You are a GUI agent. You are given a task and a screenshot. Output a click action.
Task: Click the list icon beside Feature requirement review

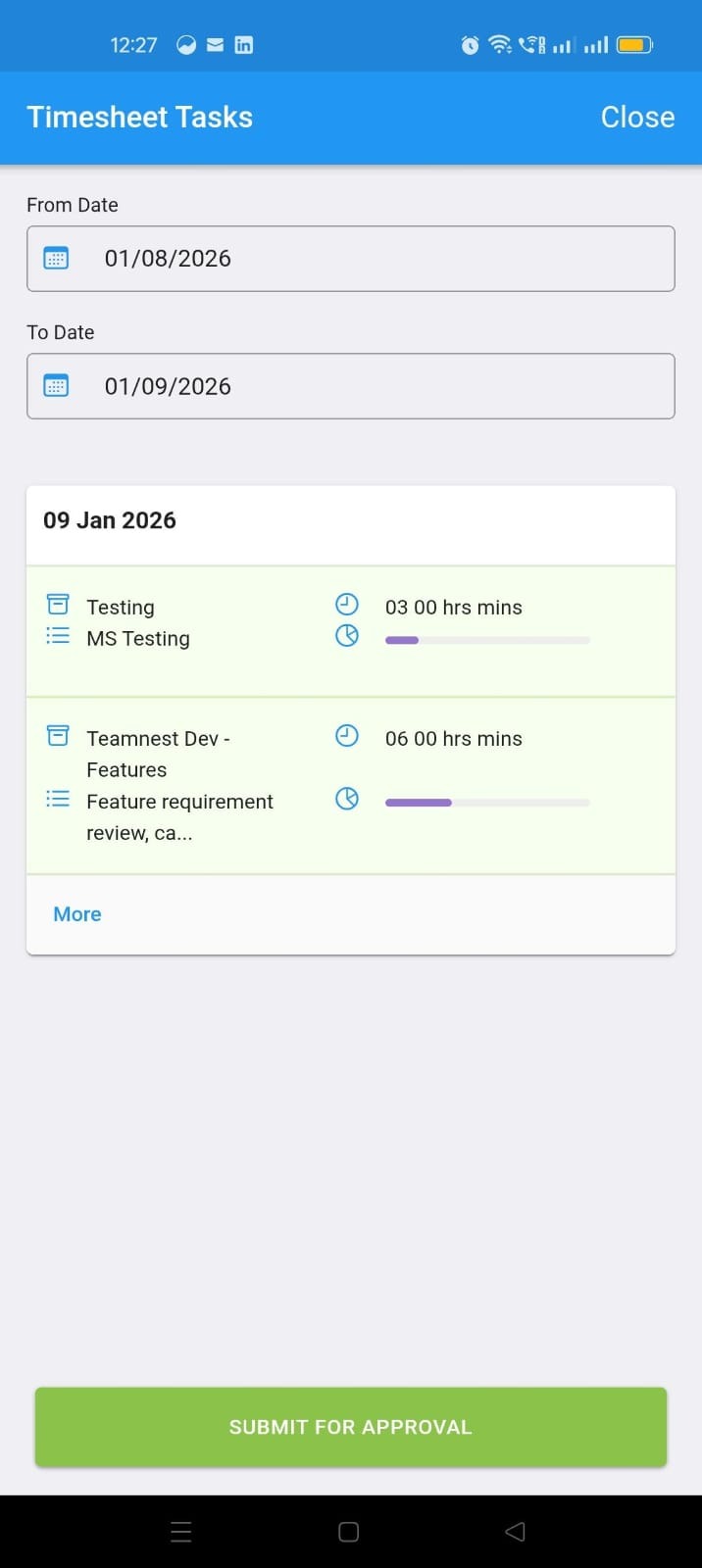(58, 800)
